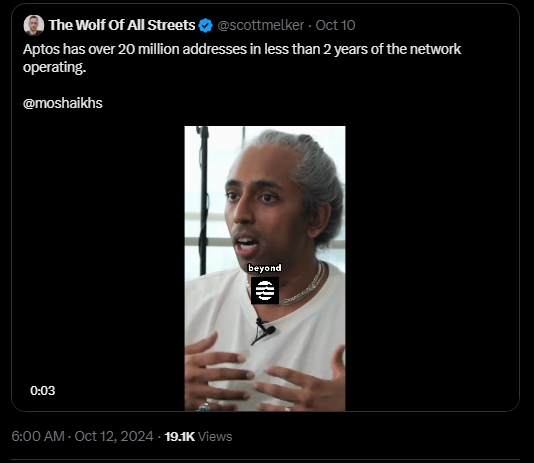Click the word "operating." in the post

(x=54, y=67)
